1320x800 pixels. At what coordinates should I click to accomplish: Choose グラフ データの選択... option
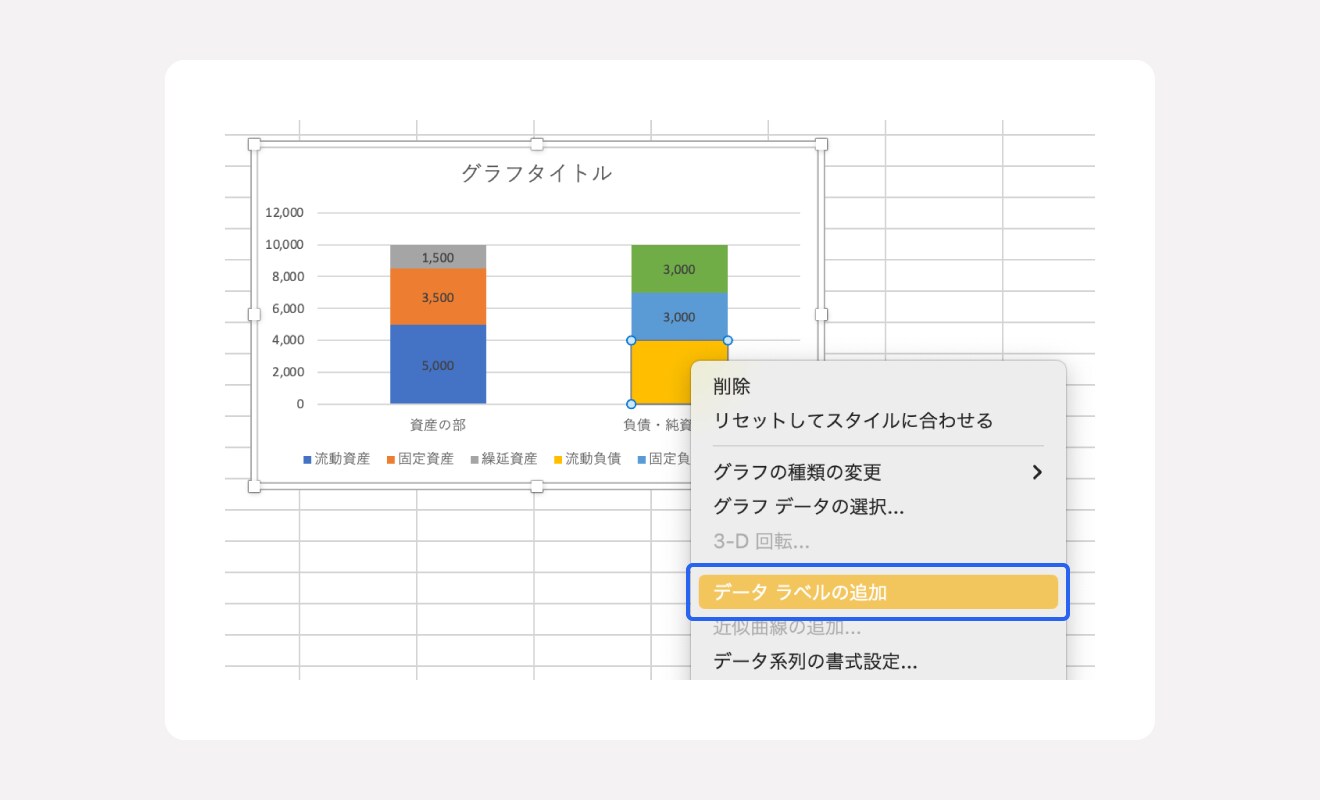(x=877, y=507)
